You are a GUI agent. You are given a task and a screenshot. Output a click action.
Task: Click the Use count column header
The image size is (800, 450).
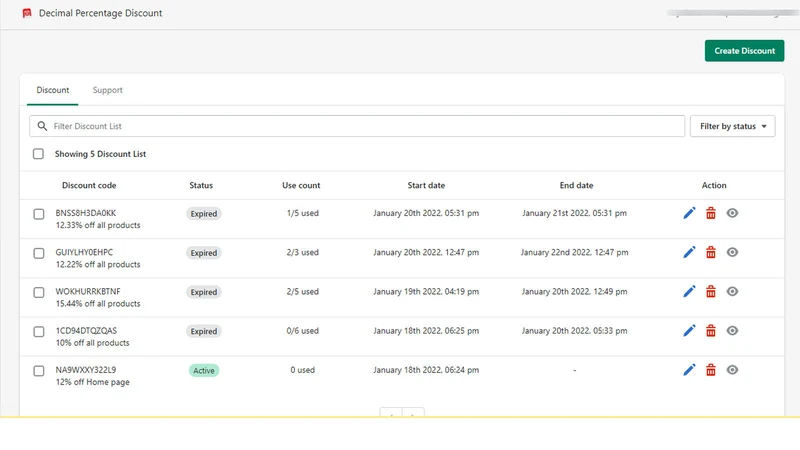[301, 186]
